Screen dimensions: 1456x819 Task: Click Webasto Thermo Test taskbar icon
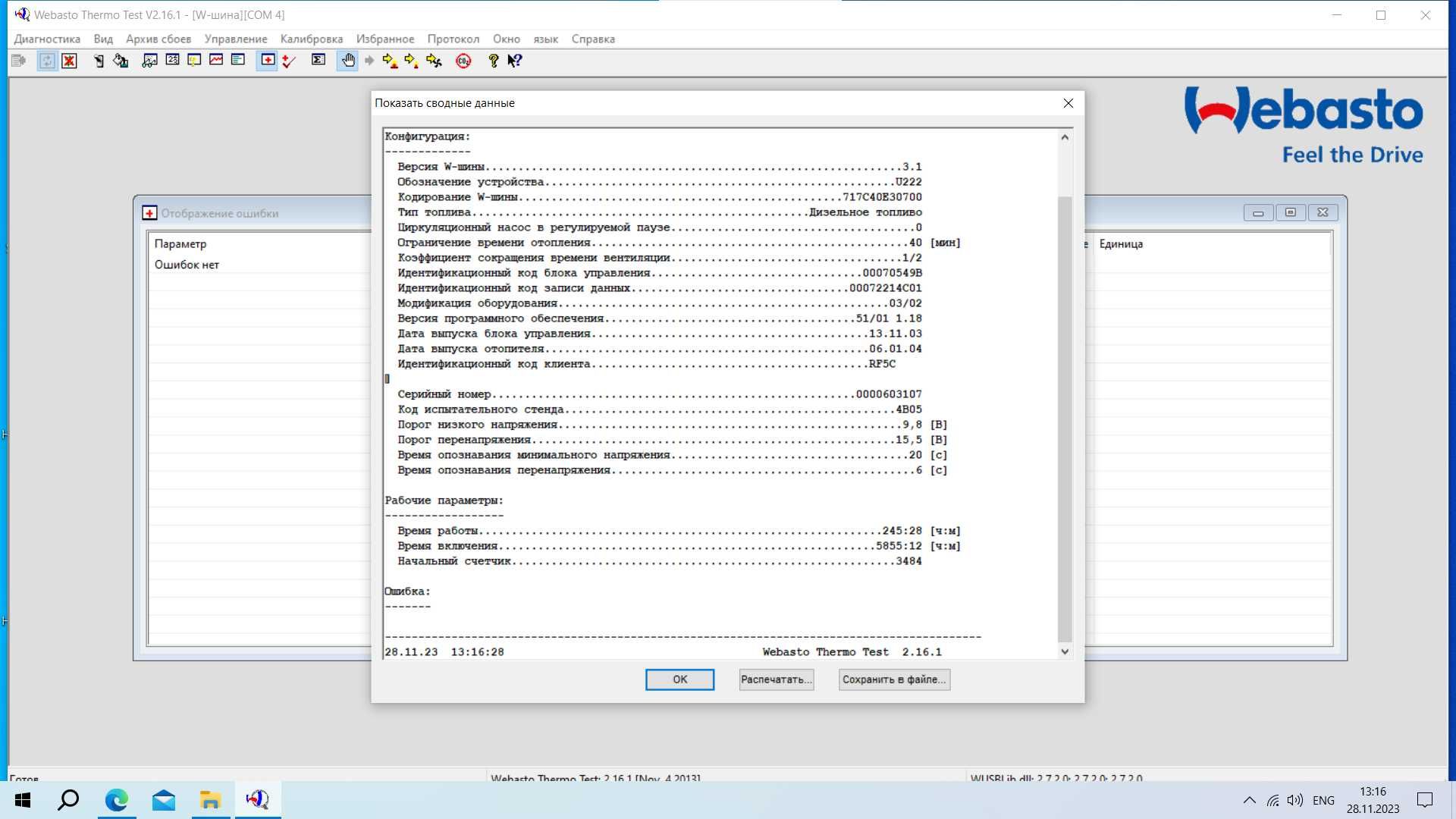point(258,800)
